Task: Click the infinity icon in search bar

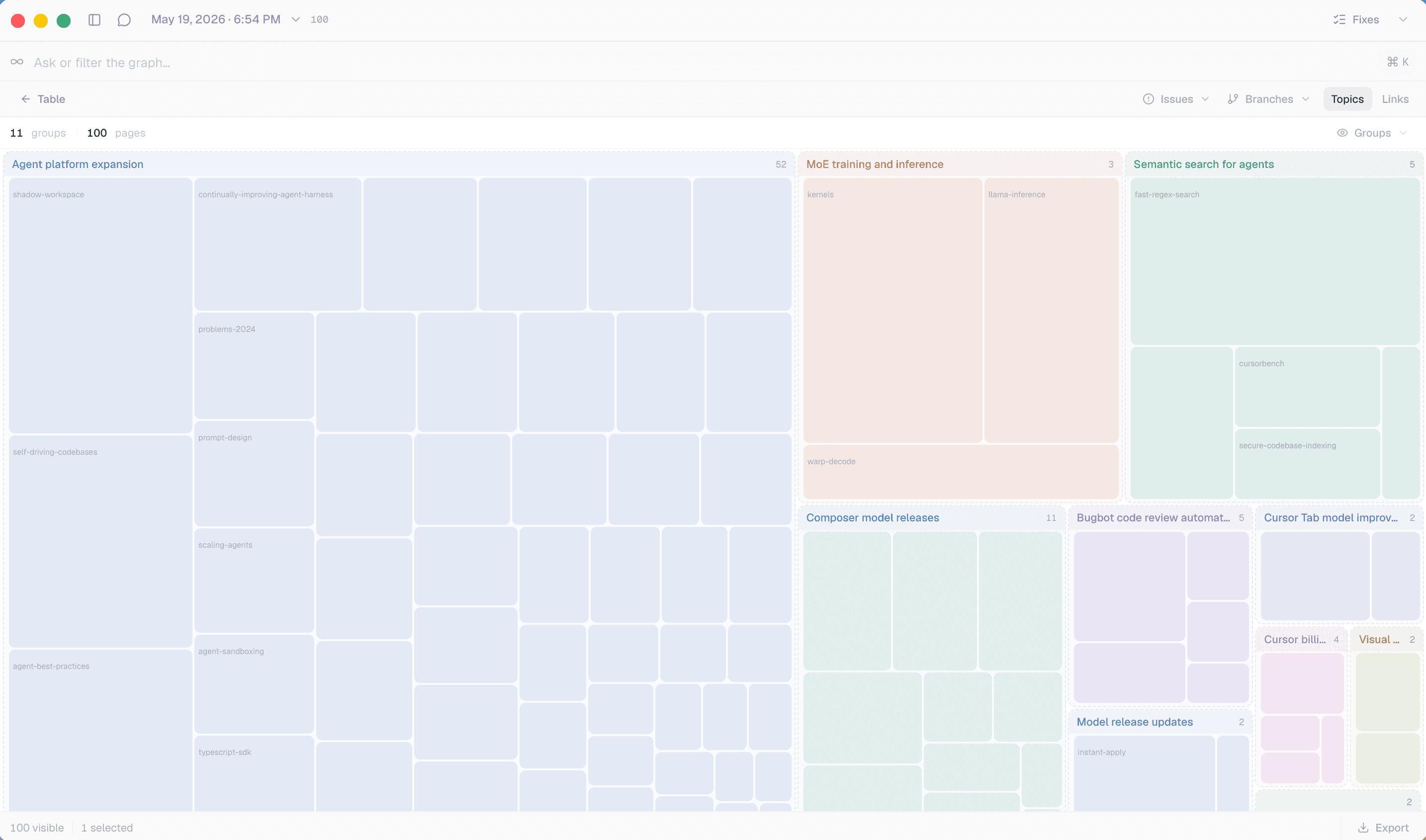Action: (17, 62)
